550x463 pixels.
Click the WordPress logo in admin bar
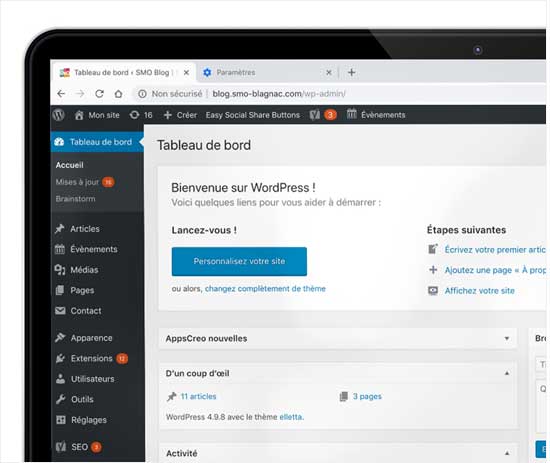(x=59, y=115)
